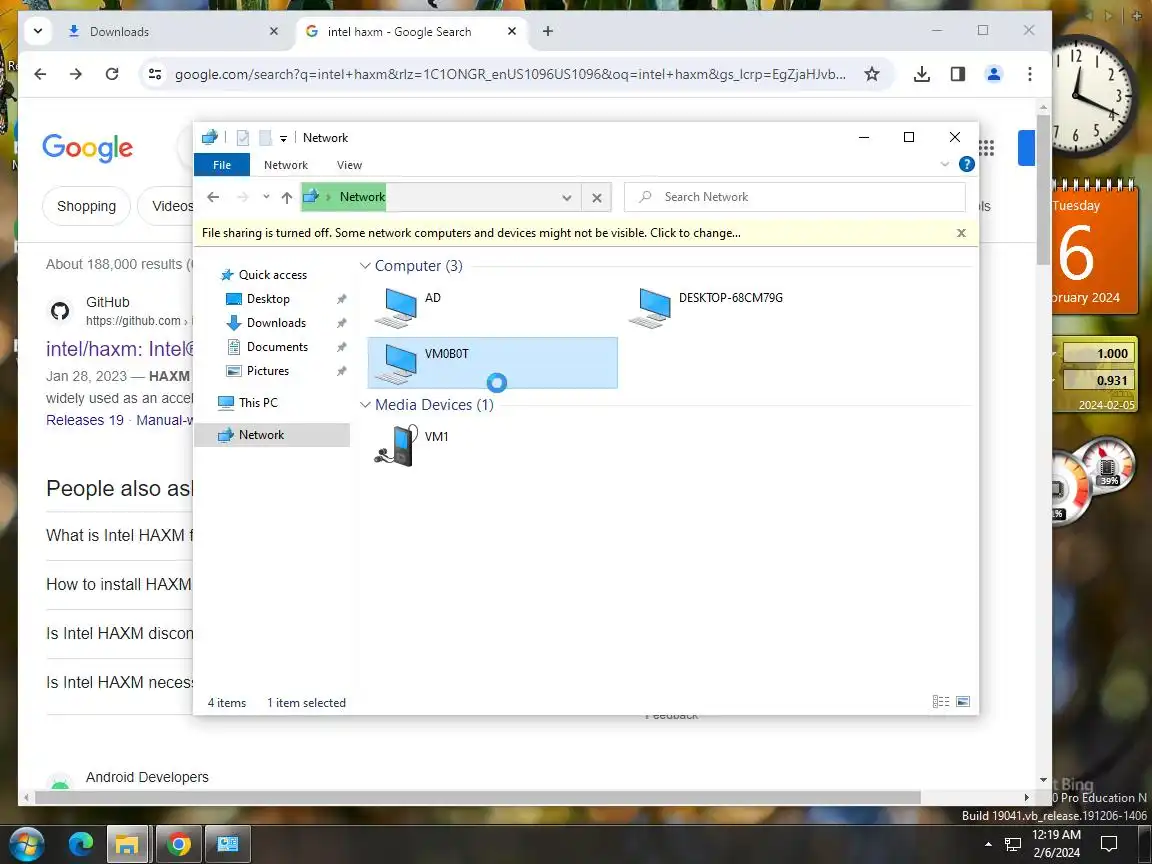Toggle Chrome side panel
This screenshot has width=1152, height=864.
[957, 73]
